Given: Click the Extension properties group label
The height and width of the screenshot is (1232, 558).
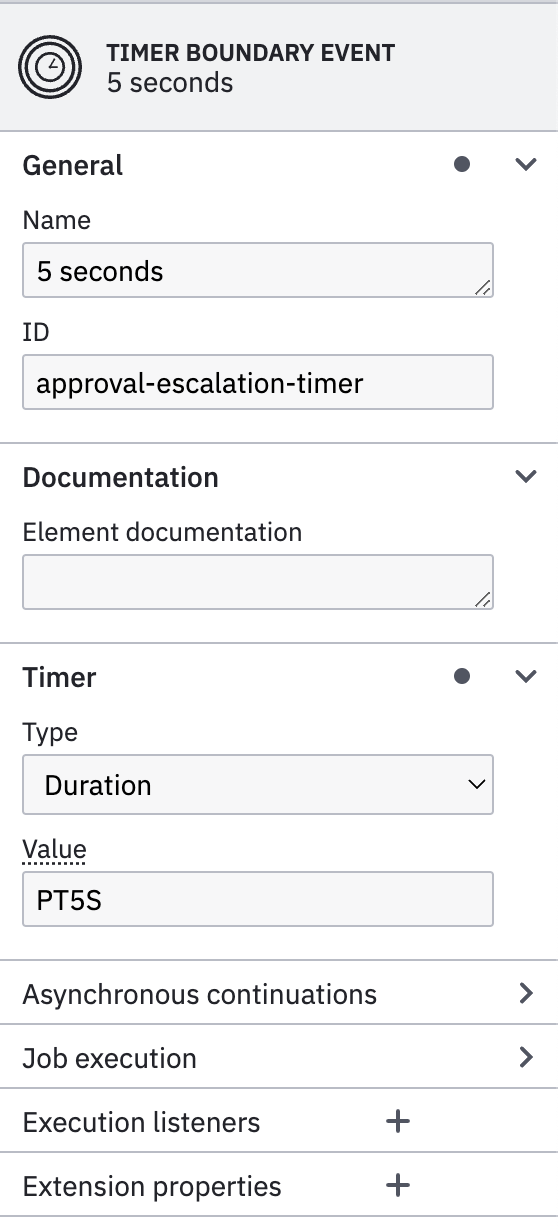Looking at the screenshot, I should click(x=152, y=1186).
